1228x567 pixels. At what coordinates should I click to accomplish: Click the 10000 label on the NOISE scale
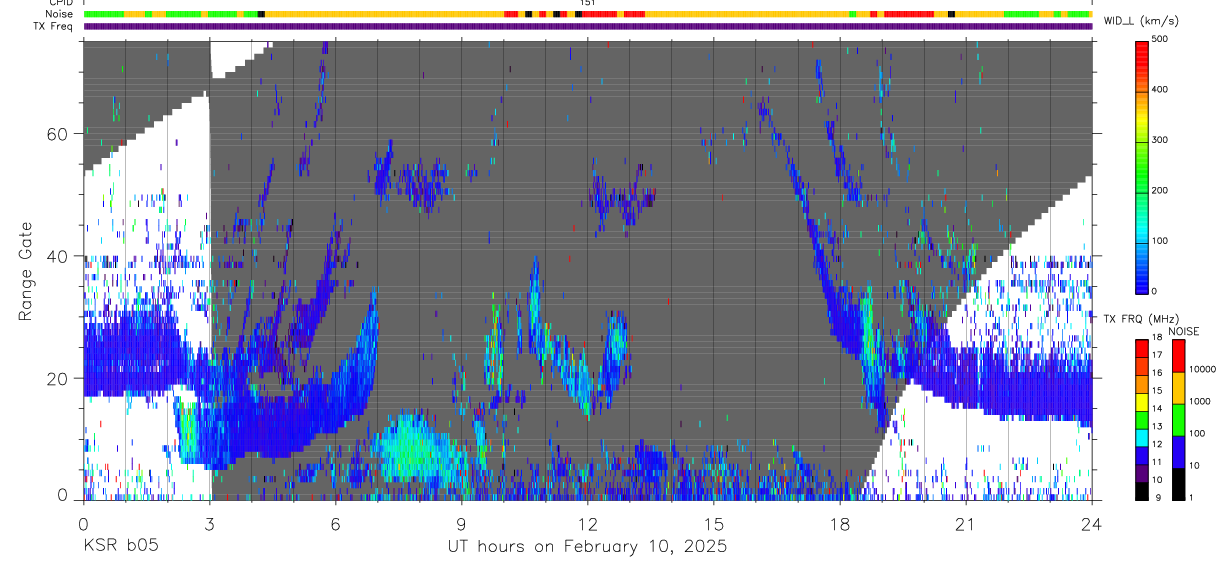(1204, 370)
